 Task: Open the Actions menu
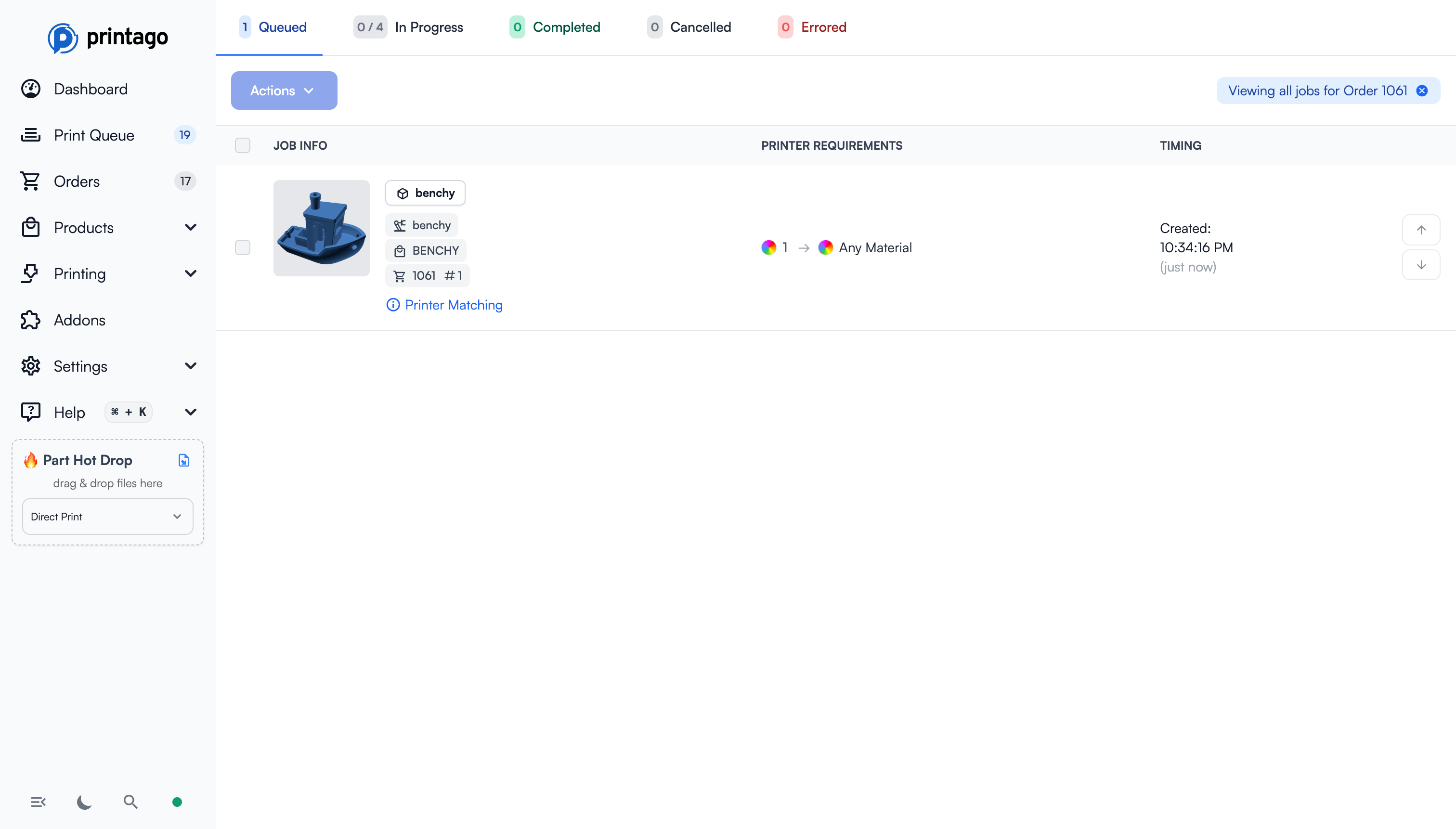click(284, 90)
